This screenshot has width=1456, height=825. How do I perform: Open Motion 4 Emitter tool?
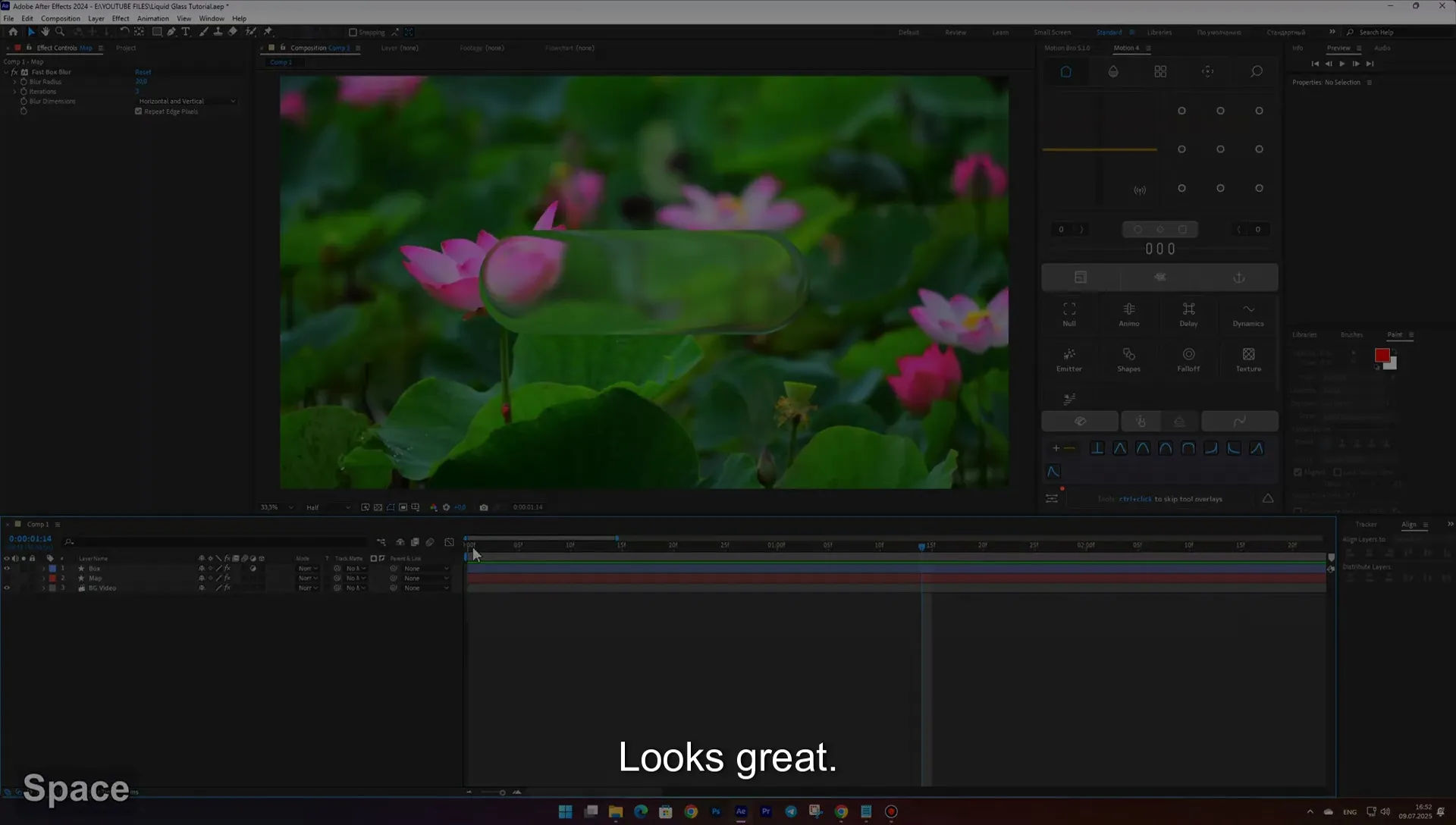(1069, 359)
